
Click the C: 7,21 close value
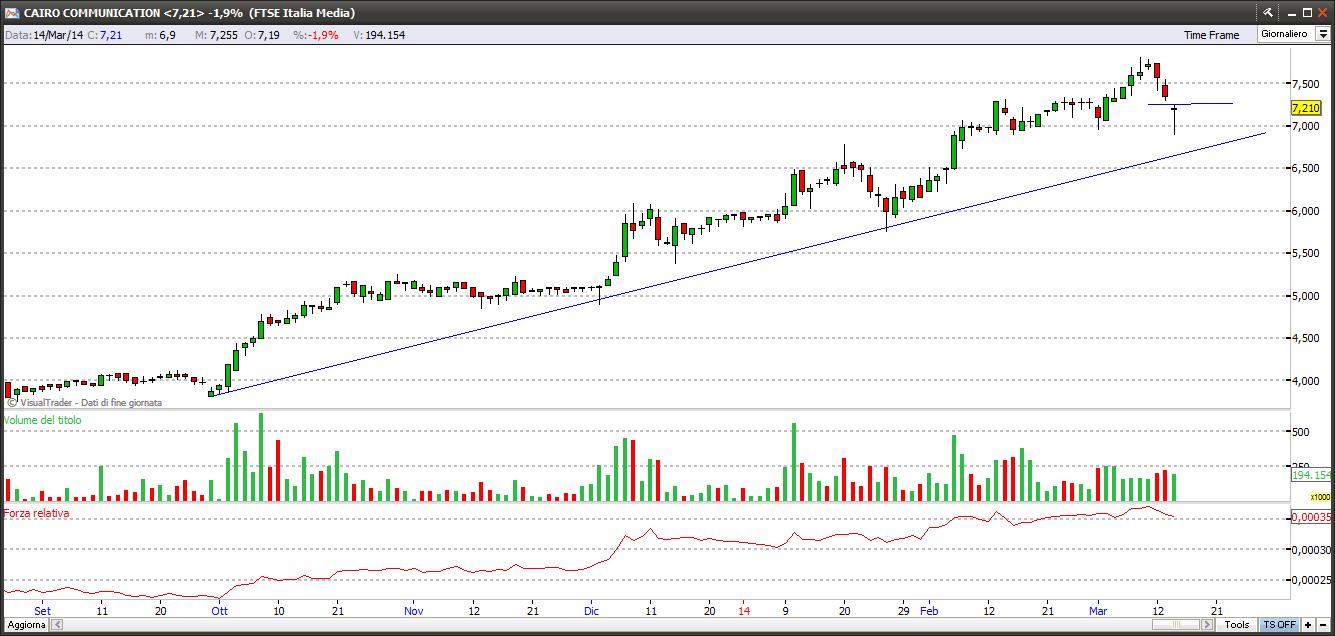pos(105,35)
